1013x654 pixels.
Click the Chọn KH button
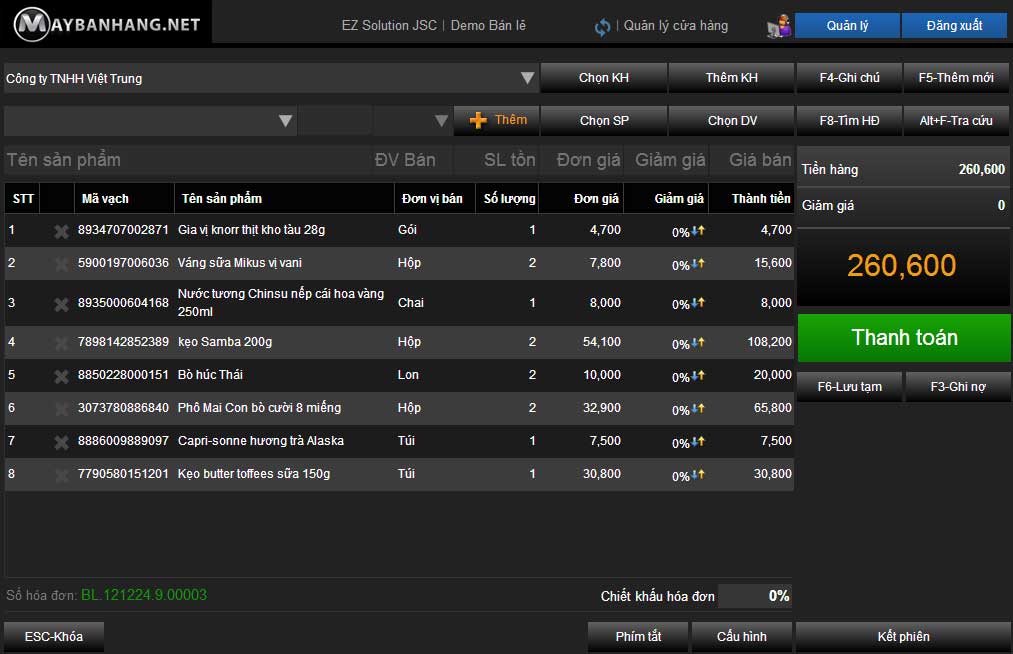[x=603, y=78]
